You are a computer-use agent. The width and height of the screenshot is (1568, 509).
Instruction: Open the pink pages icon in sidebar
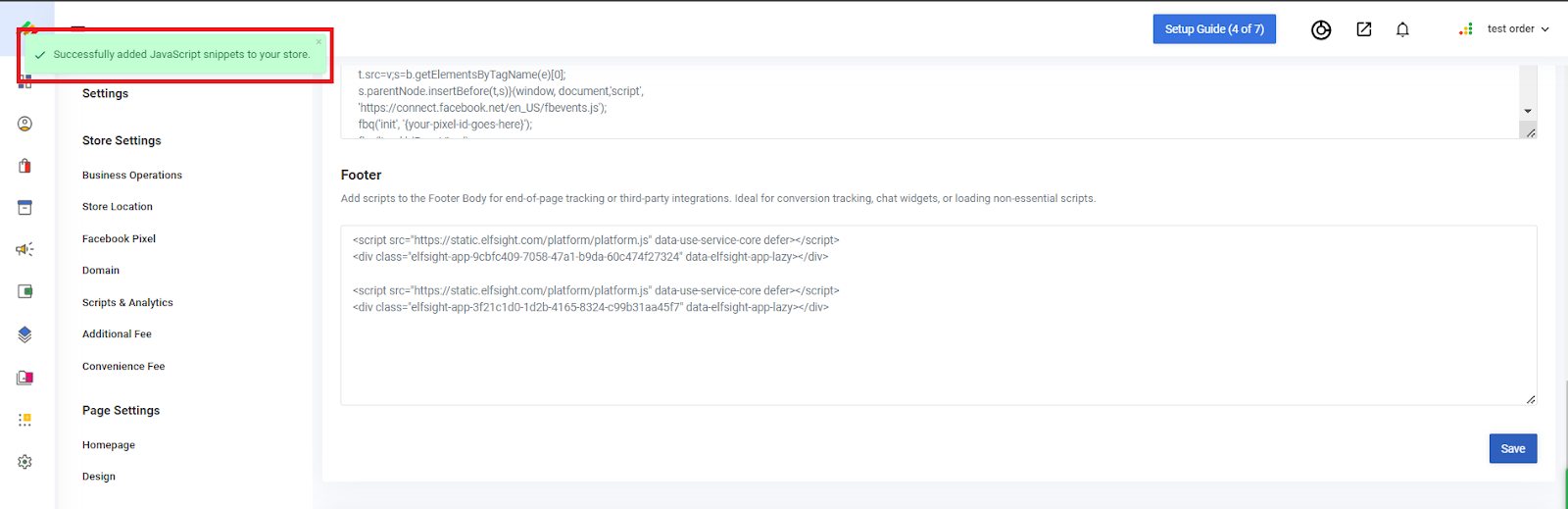coord(24,378)
